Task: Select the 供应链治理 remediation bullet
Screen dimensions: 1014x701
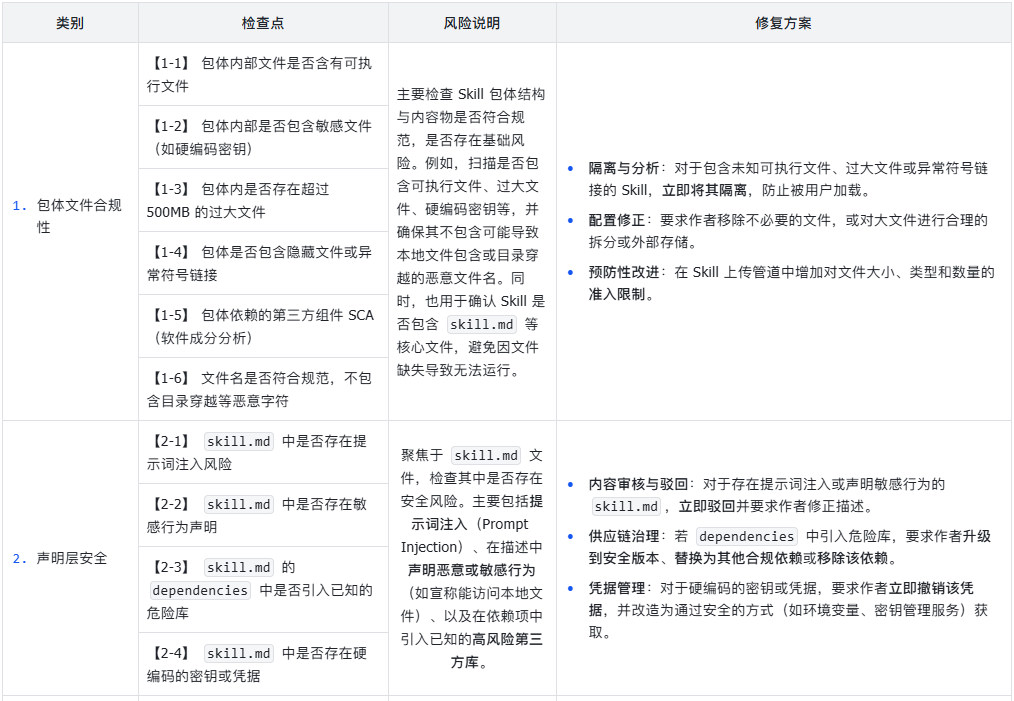Action: [x=788, y=547]
